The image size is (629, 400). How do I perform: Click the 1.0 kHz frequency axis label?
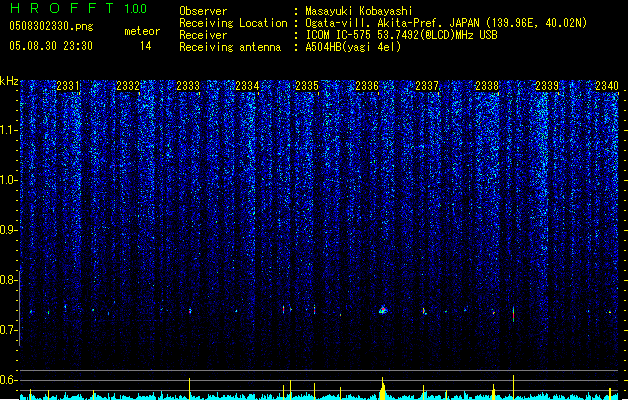9,180
